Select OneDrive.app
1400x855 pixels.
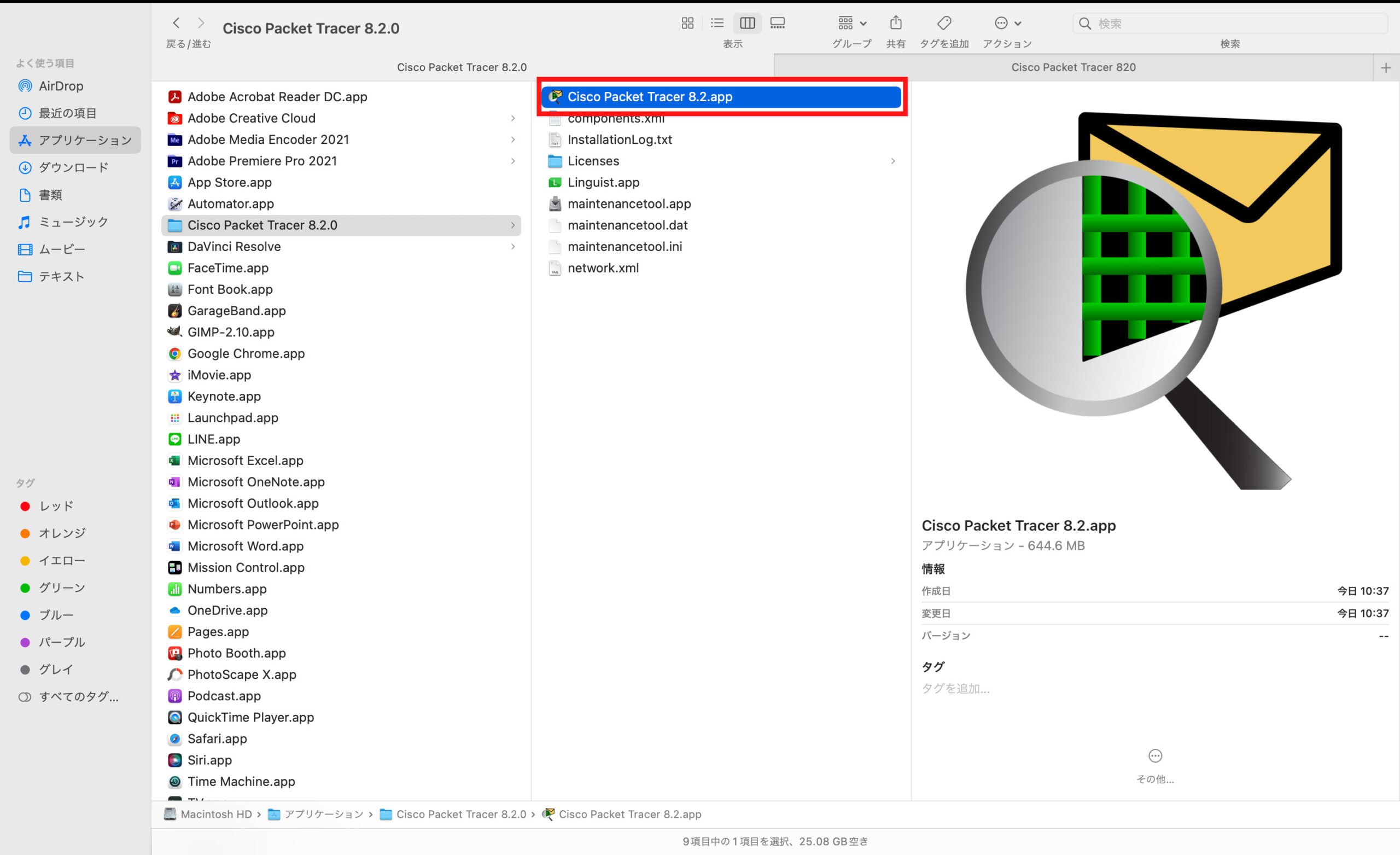341,610
